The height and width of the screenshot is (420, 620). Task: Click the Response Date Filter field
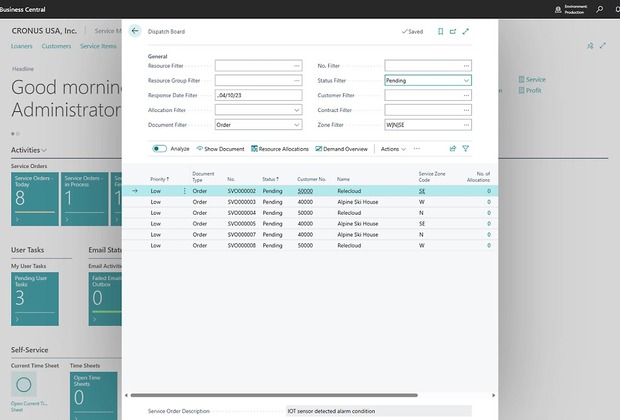pos(259,95)
